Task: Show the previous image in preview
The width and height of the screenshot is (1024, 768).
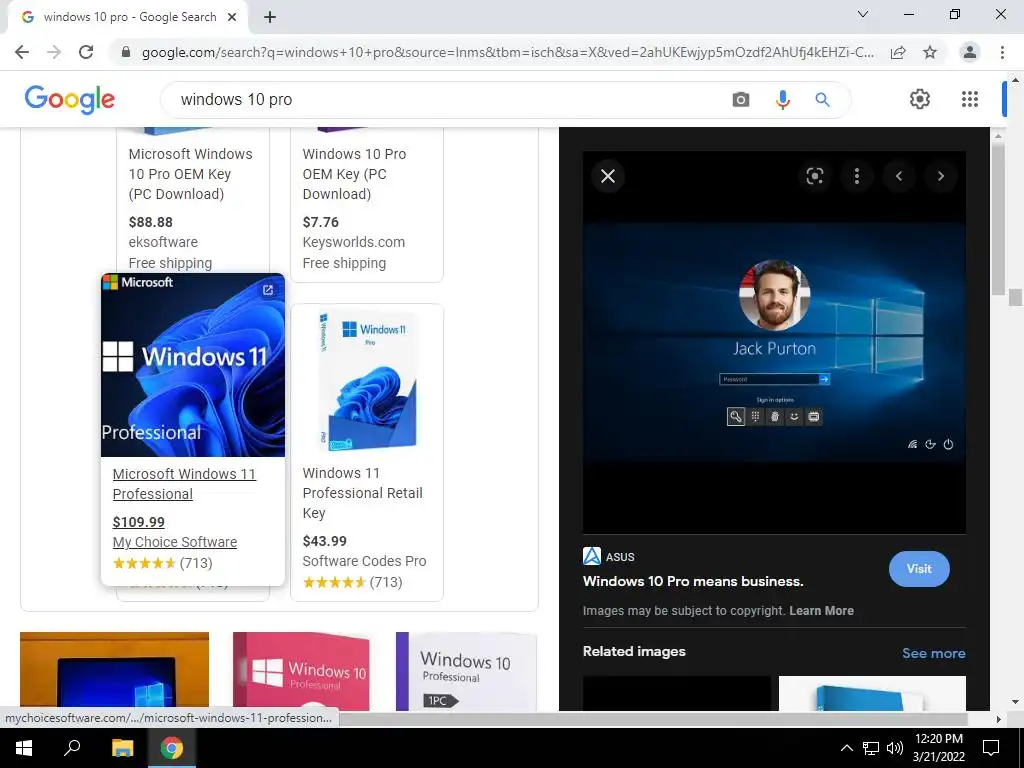Action: point(899,176)
